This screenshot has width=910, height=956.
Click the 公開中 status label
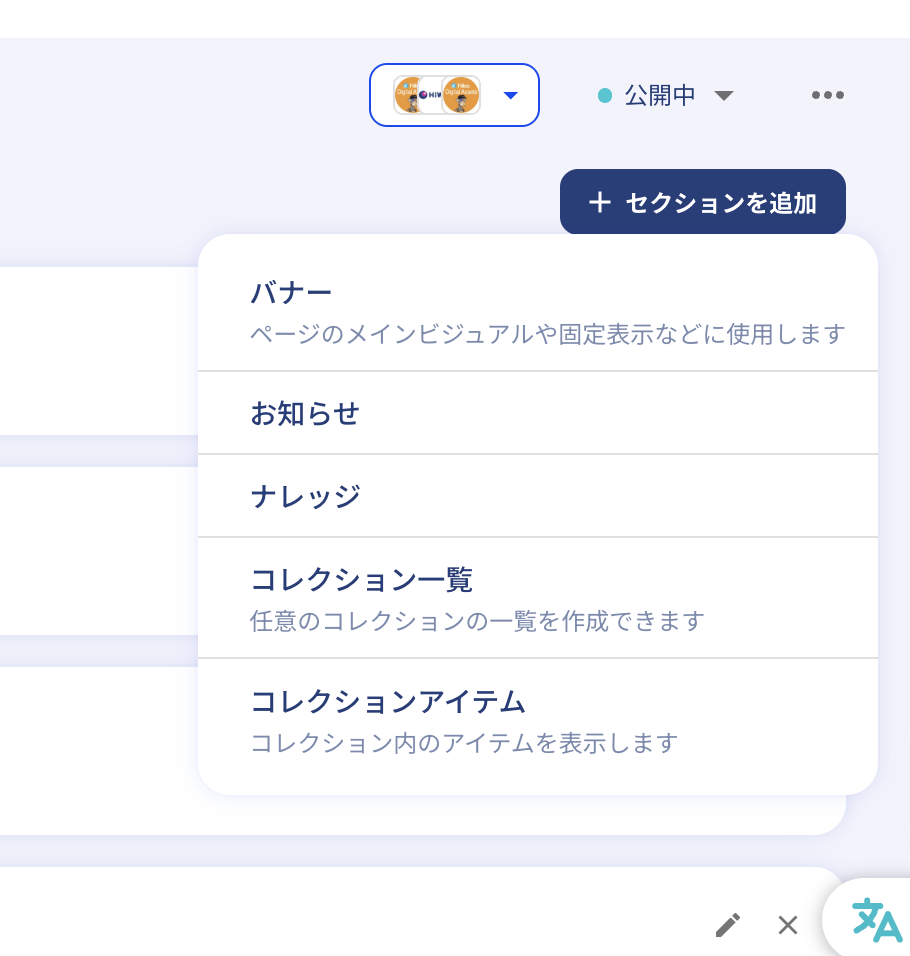[x=660, y=96]
